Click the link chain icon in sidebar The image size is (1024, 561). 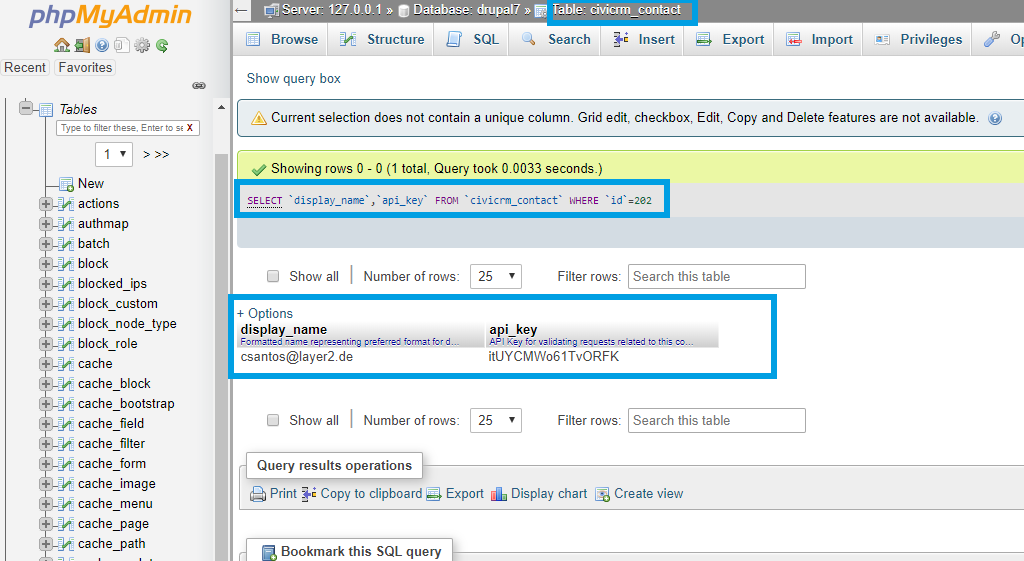pos(199,86)
